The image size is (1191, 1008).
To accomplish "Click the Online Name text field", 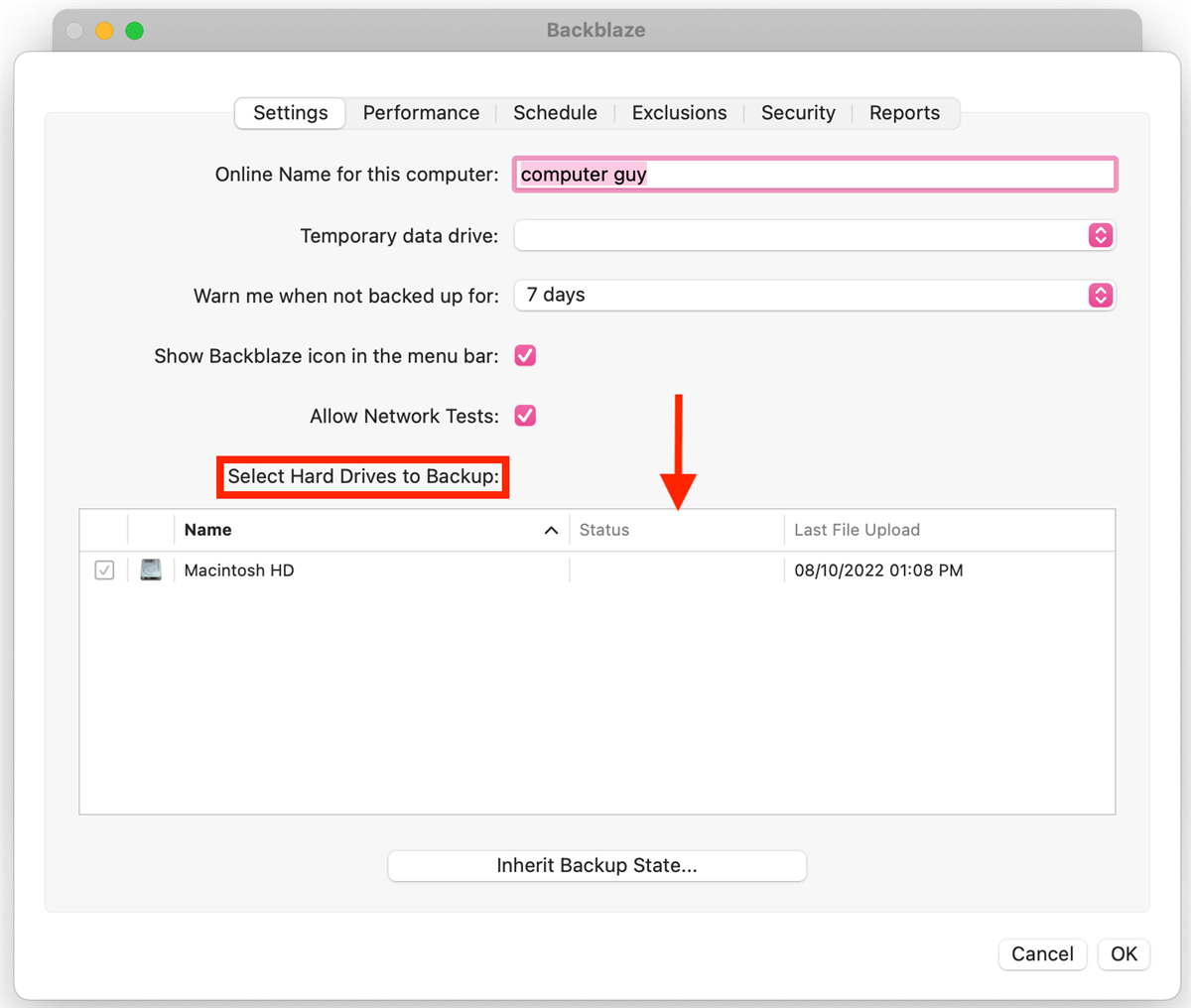I will tap(815, 175).
